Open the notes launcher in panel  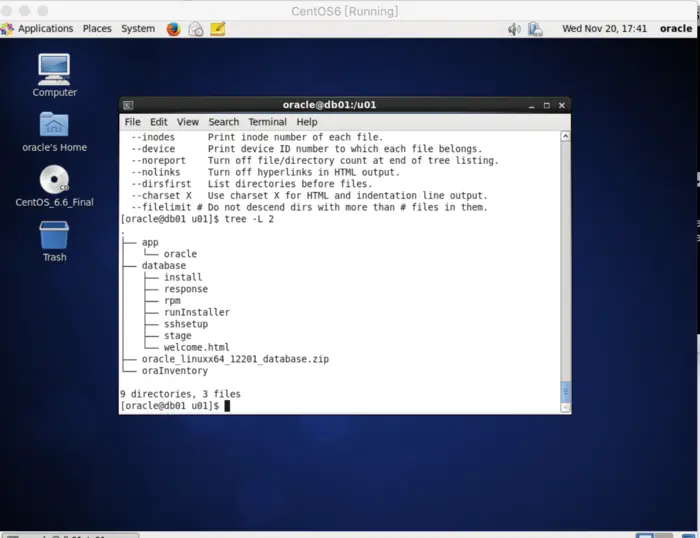coord(217,29)
